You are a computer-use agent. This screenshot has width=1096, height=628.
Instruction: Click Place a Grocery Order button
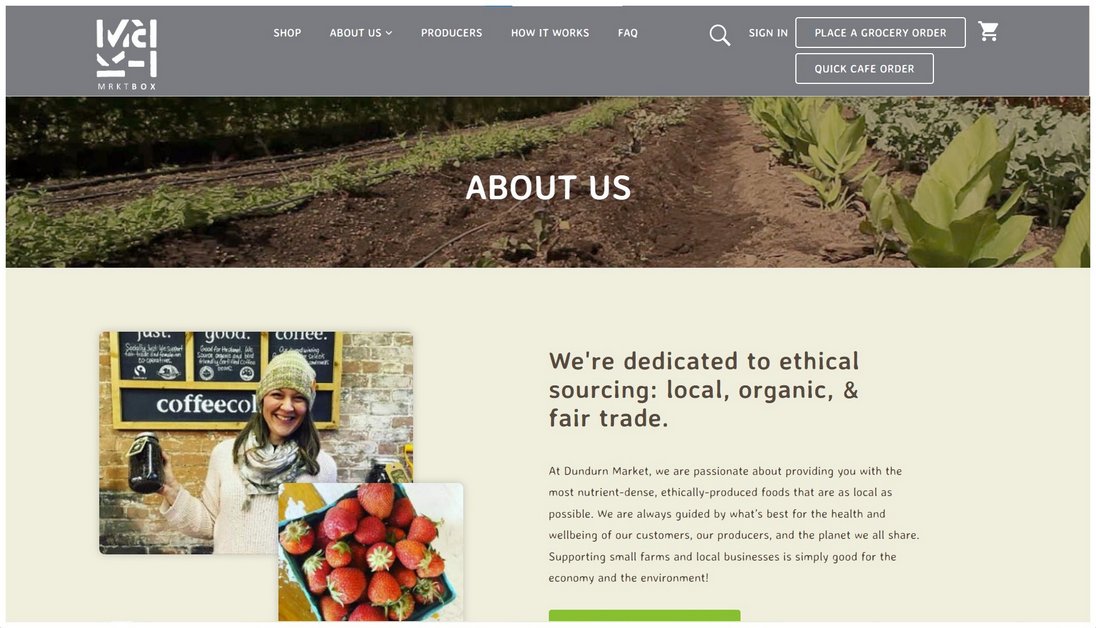(880, 33)
